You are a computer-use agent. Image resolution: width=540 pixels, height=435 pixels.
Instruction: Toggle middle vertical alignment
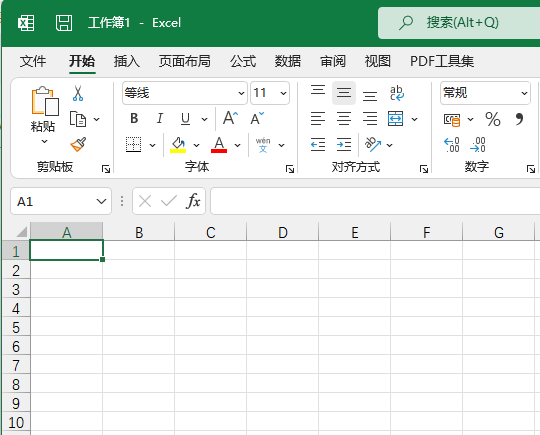pyautogui.click(x=344, y=93)
